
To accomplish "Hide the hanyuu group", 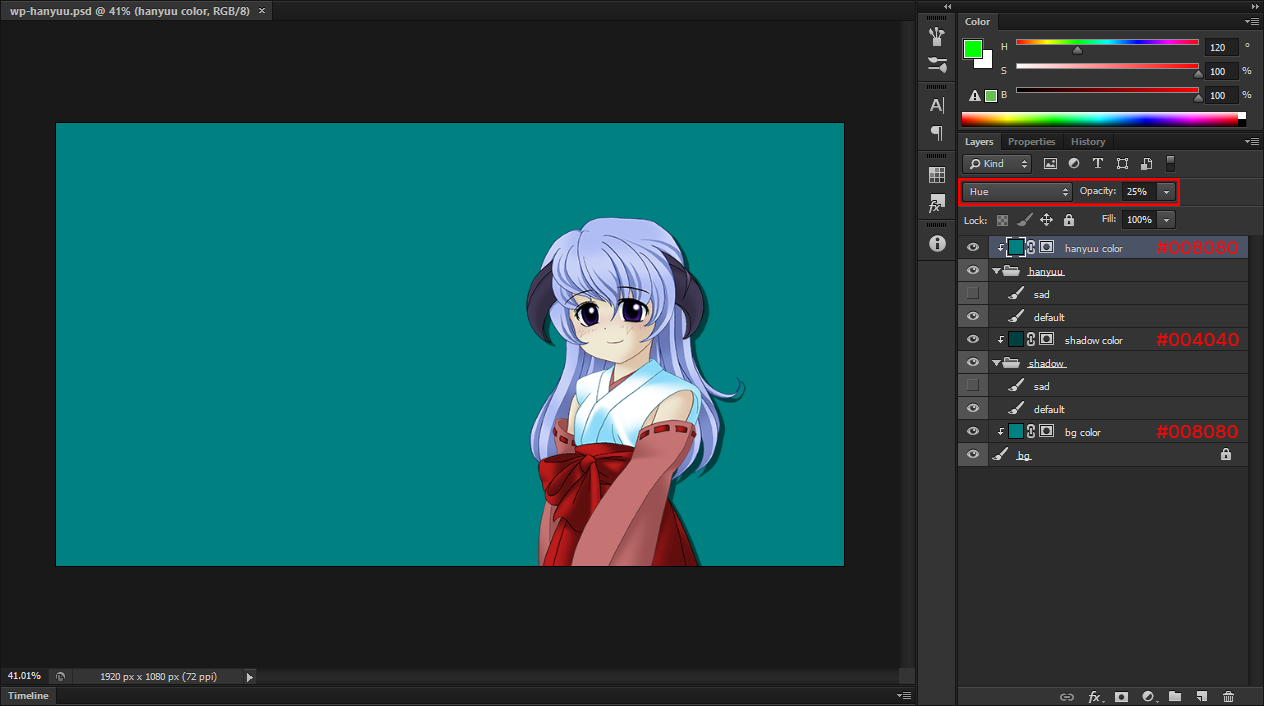I will pyautogui.click(x=973, y=271).
